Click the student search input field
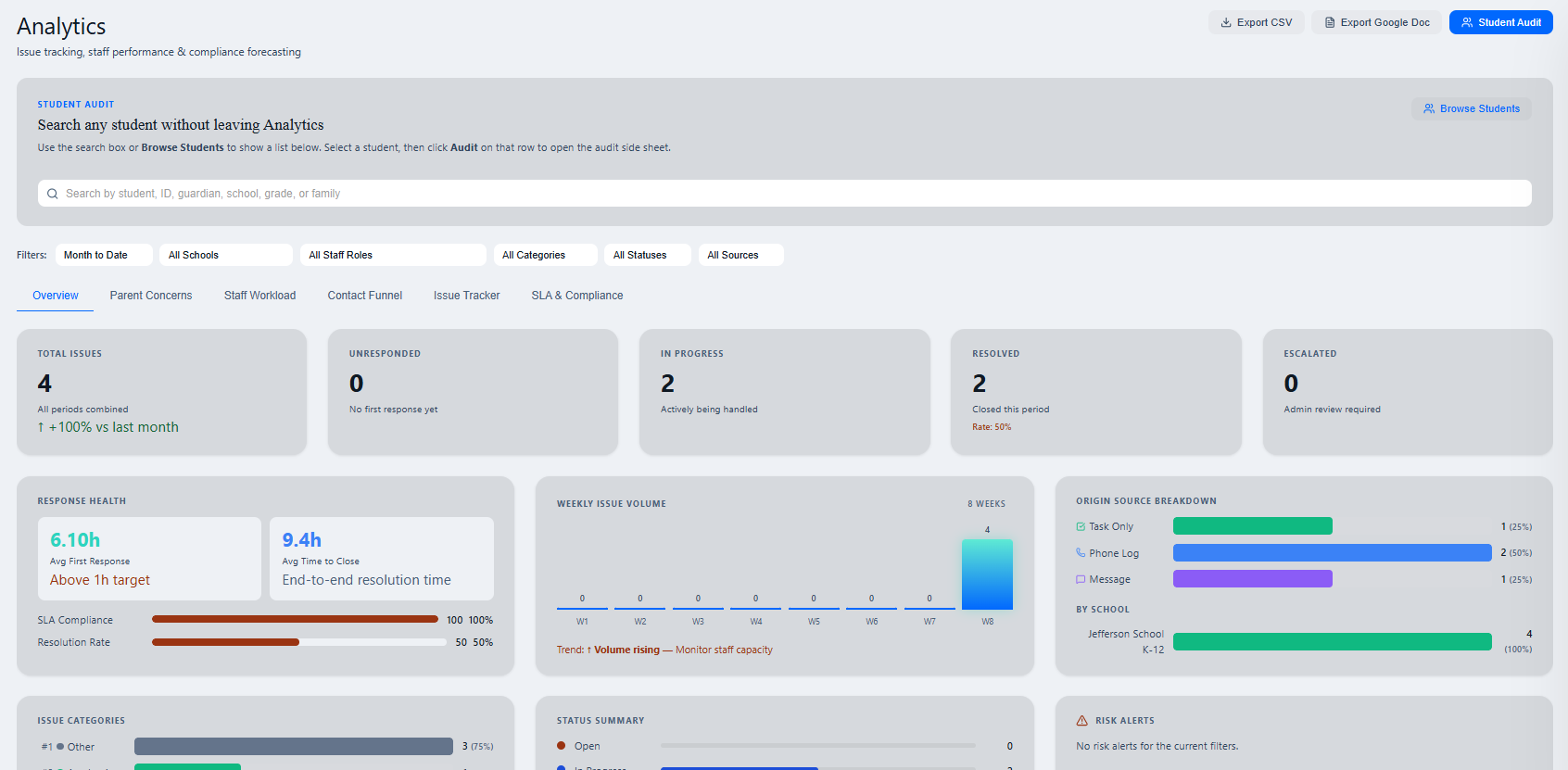The width and height of the screenshot is (1568, 770). (784, 194)
